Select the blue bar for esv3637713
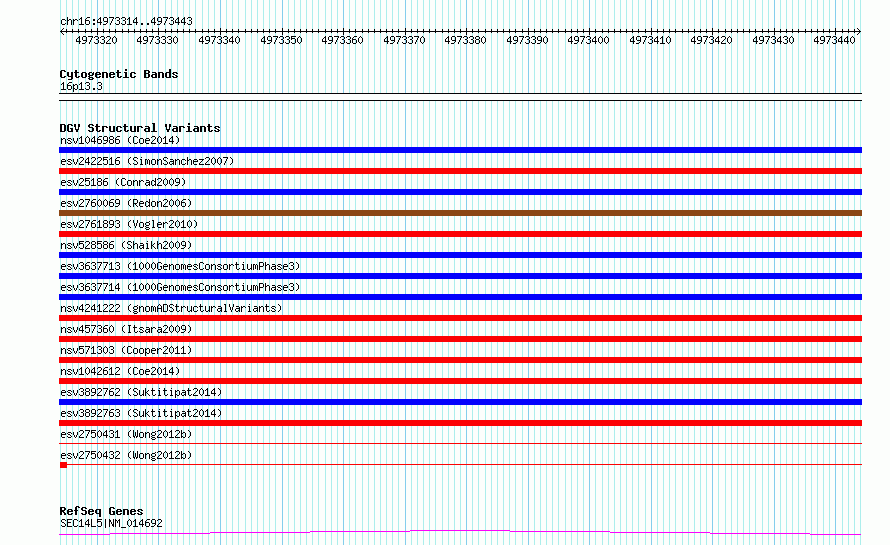Image resolution: width=890 pixels, height=545 pixels. click(x=460, y=276)
